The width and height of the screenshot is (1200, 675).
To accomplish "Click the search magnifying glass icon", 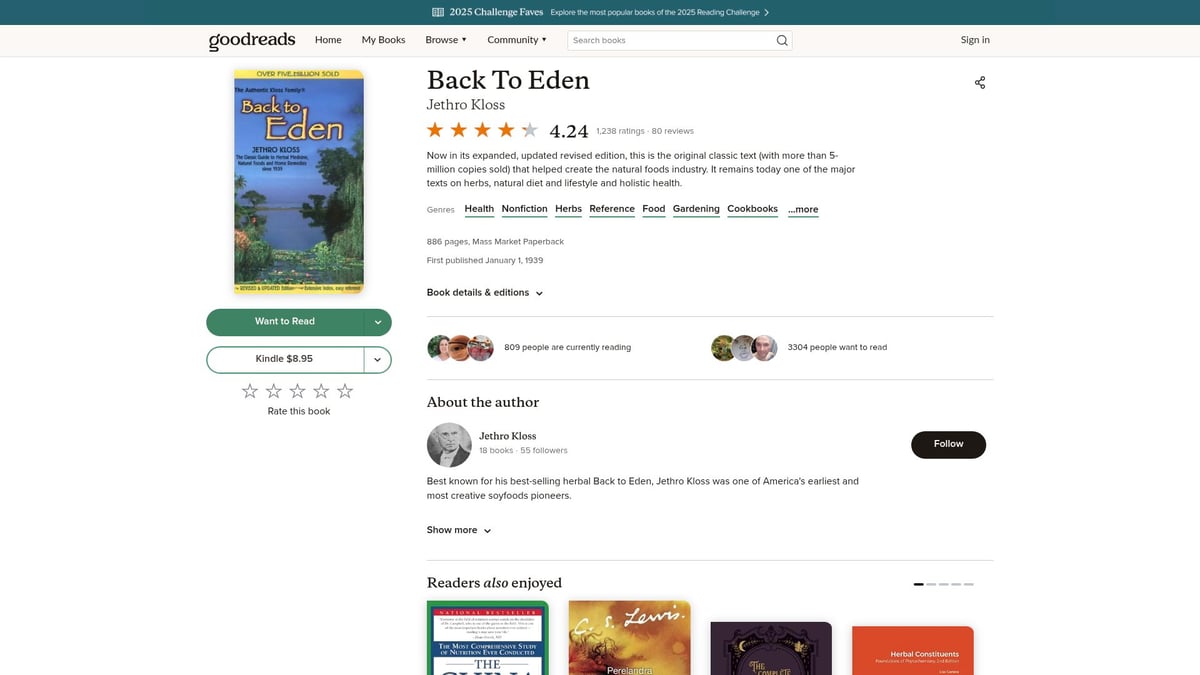I will [x=781, y=40].
